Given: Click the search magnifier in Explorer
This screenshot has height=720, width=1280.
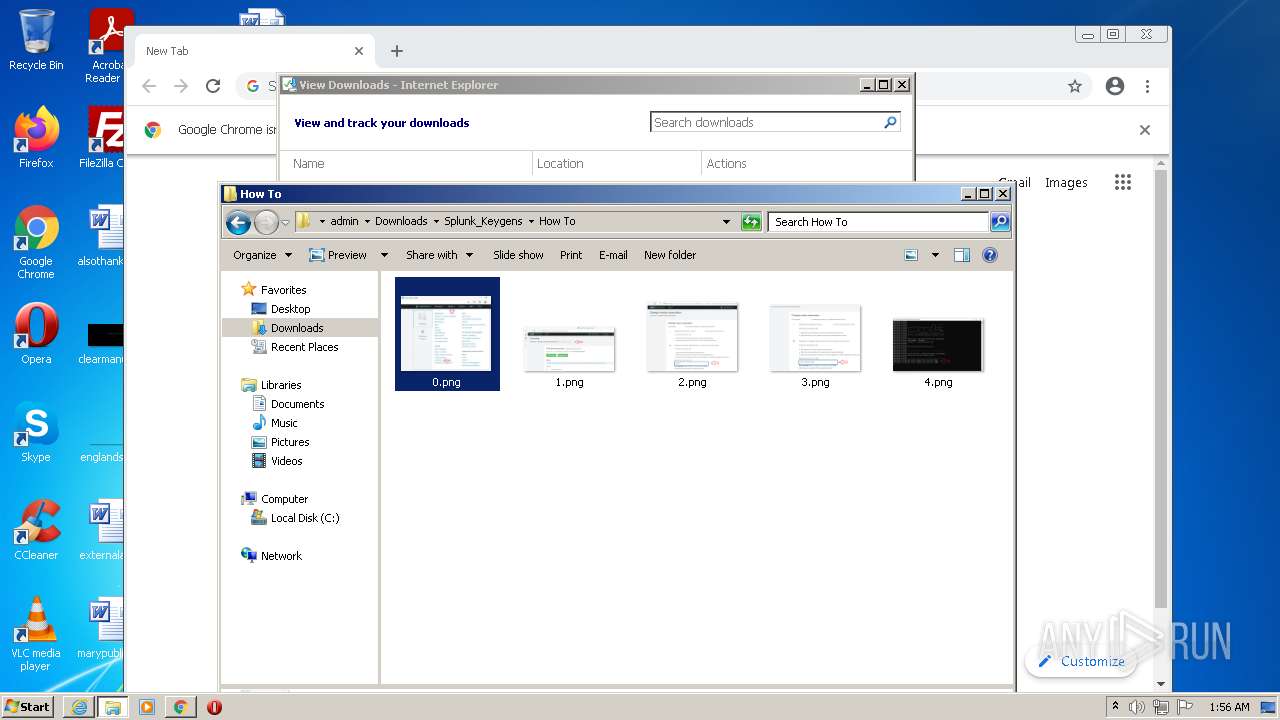Looking at the screenshot, I should click(1000, 222).
